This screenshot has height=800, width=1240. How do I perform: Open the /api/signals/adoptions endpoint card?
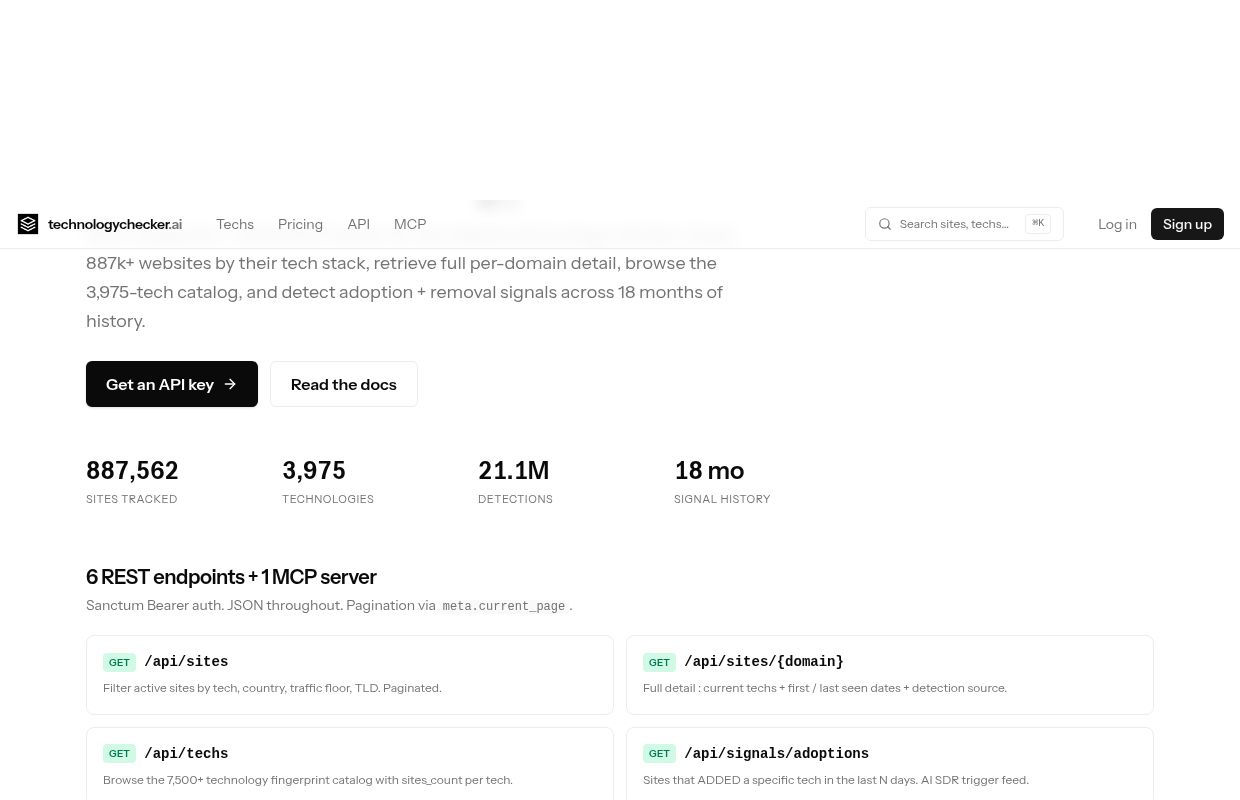click(890, 764)
